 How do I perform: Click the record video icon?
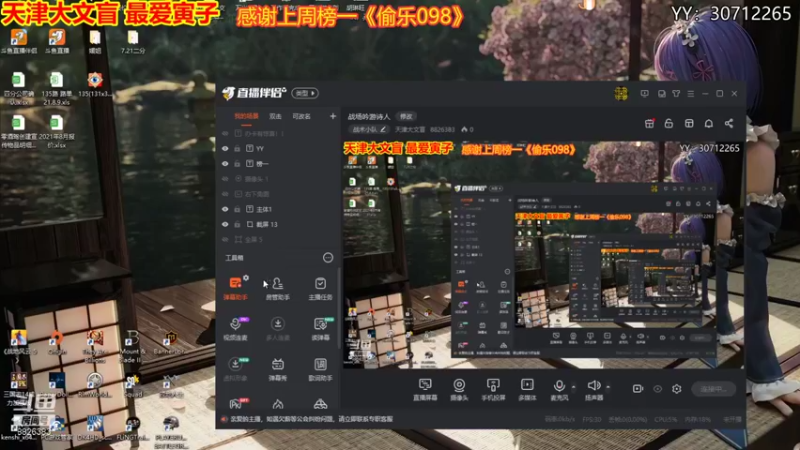pos(638,389)
